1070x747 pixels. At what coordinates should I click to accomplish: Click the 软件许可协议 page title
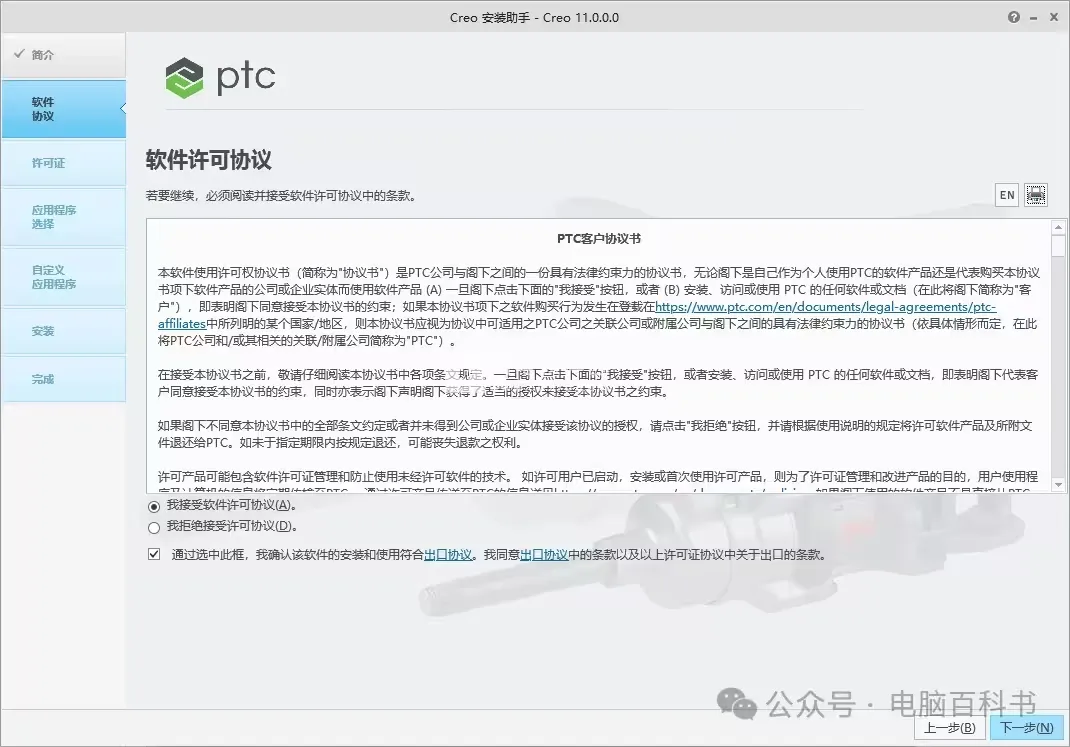pos(208,160)
